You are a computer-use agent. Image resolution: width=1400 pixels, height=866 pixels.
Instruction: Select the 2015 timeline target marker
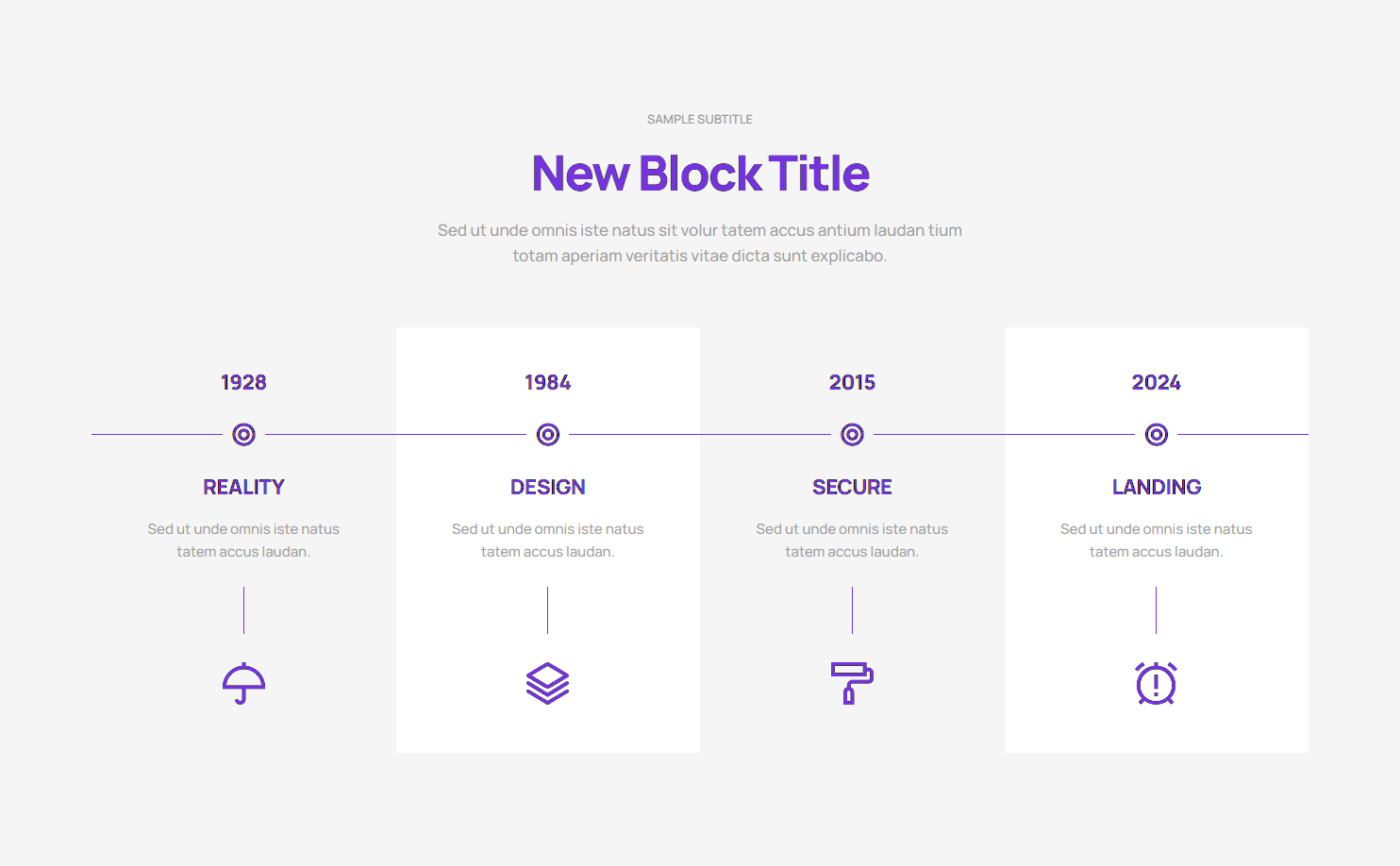[x=852, y=434]
